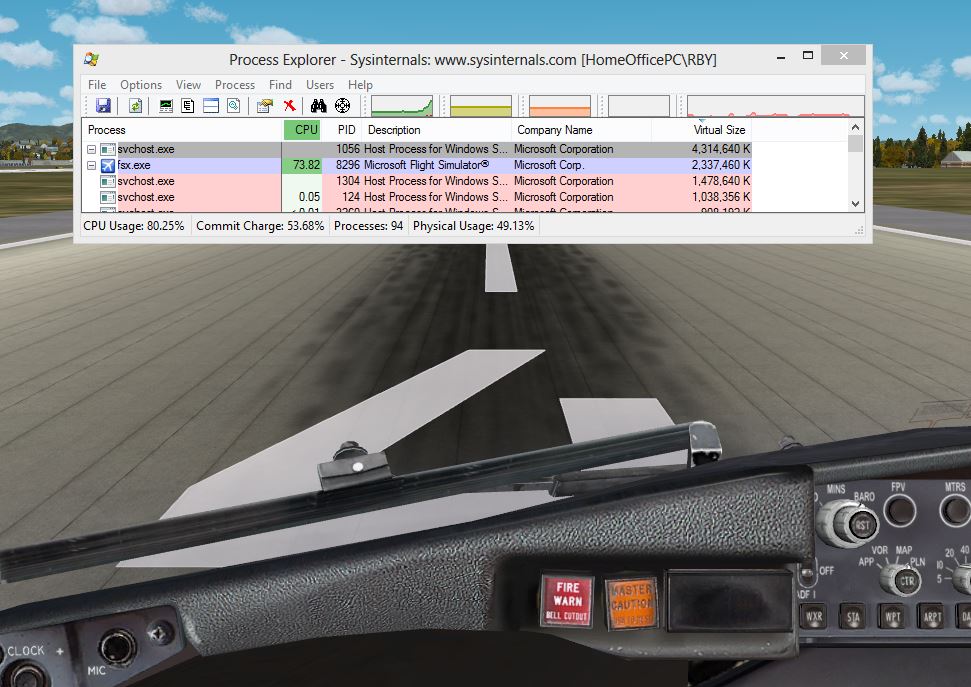Open the Users menu

[x=320, y=85]
